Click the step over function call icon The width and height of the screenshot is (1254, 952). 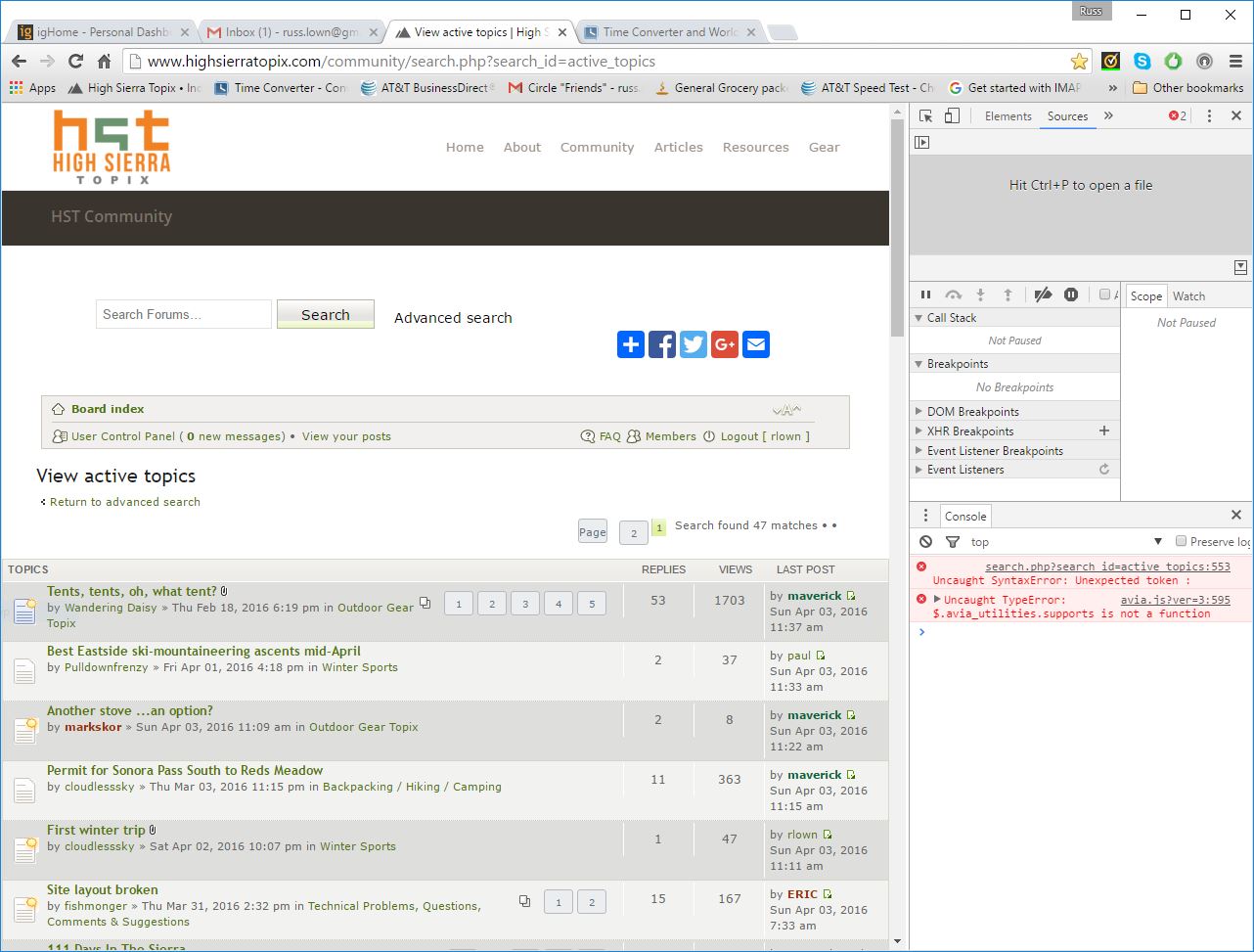click(953, 295)
